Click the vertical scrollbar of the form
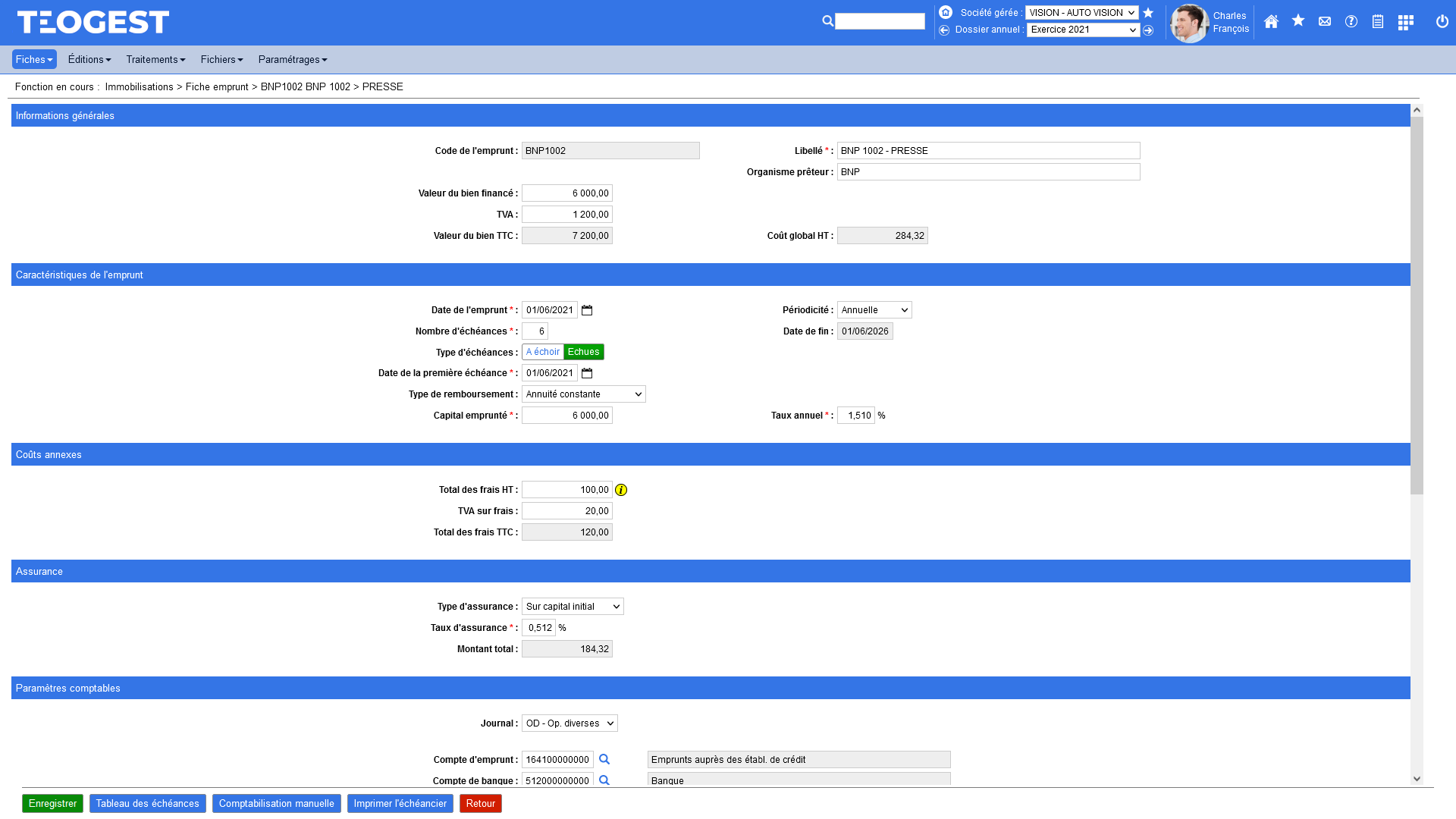Image resolution: width=1456 pixels, height=819 pixels. coord(1417,303)
